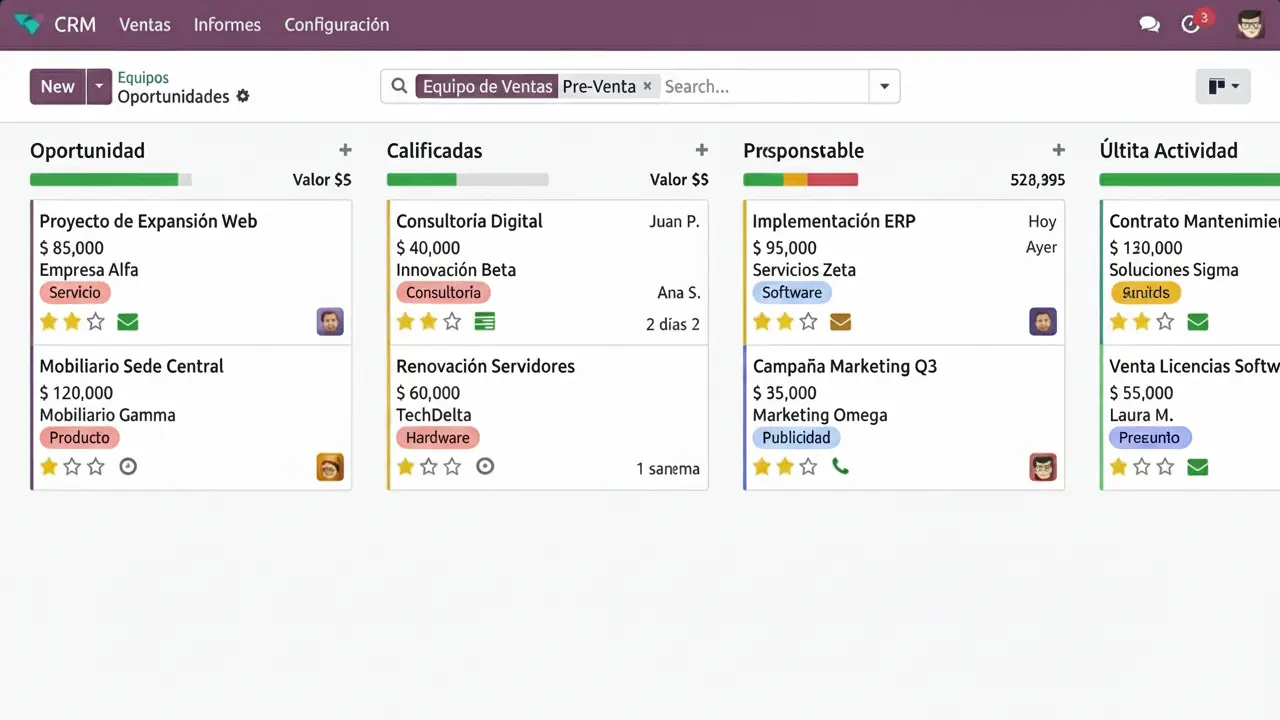The height and width of the screenshot is (720, 1280).
Task: Open the search options dropdown arrow
Action: click(884, 87)
